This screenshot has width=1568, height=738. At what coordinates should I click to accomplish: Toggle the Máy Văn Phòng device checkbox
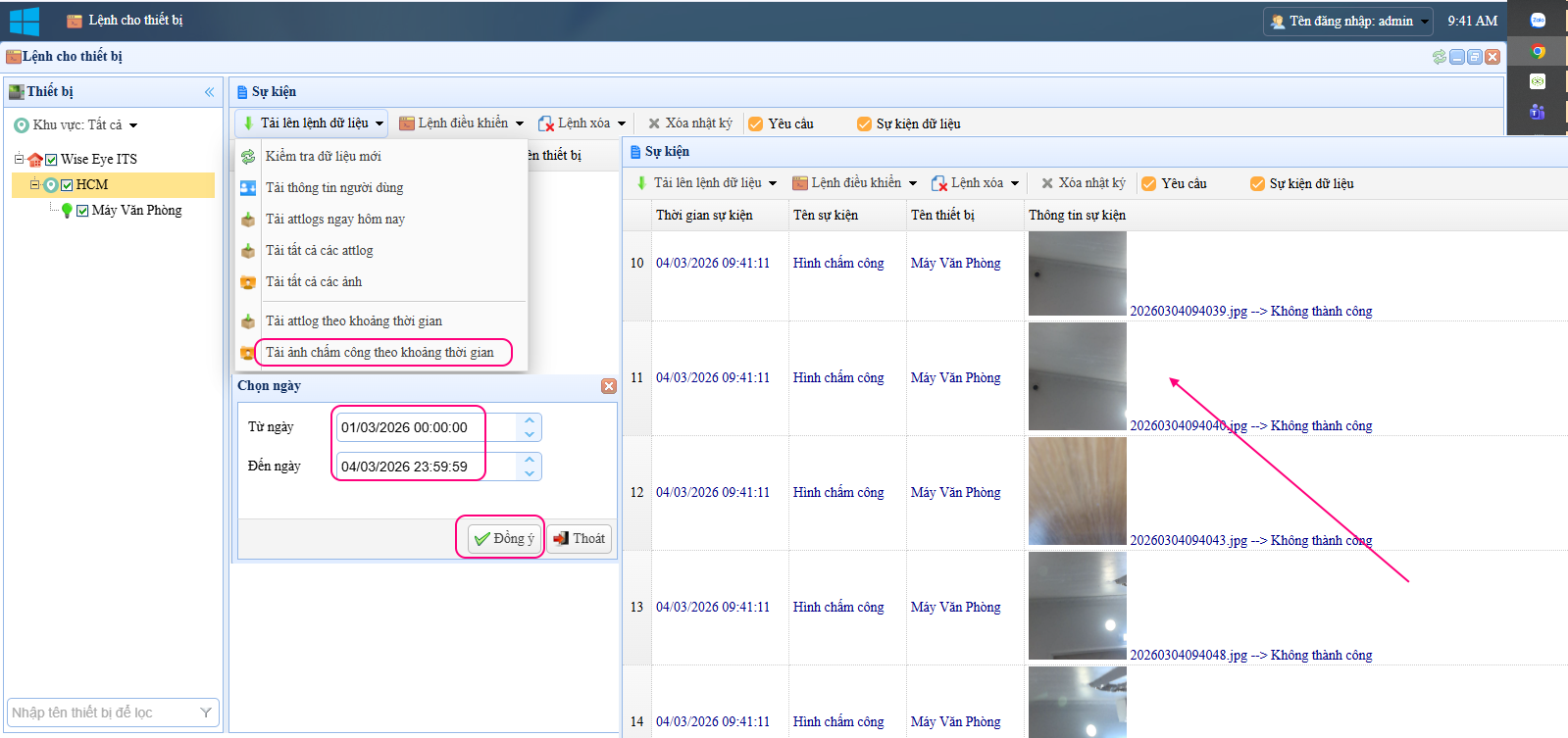pyautogui.click(x=82, y=211)
